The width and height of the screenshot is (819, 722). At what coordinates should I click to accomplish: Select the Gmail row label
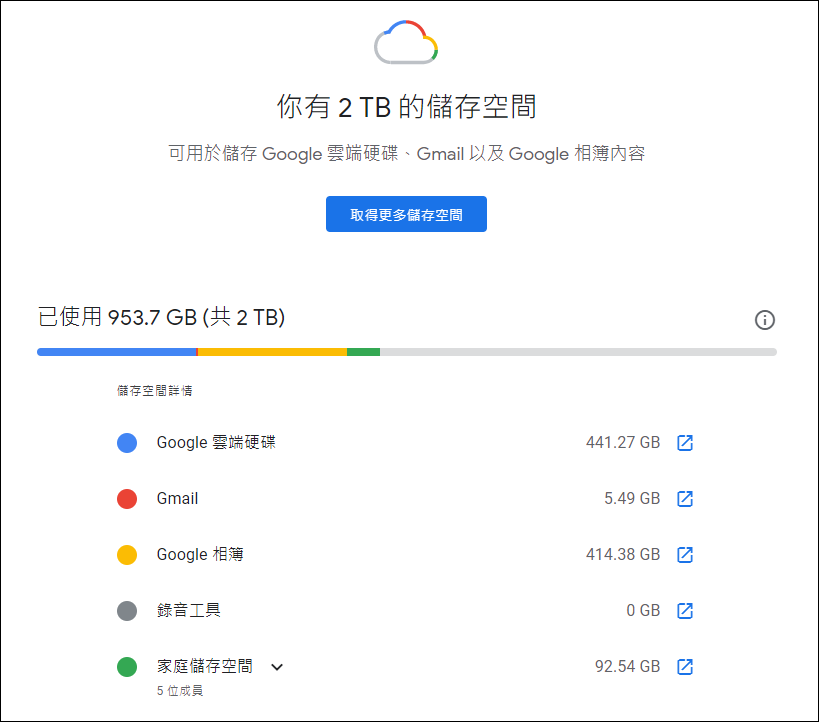pos(178,498)
